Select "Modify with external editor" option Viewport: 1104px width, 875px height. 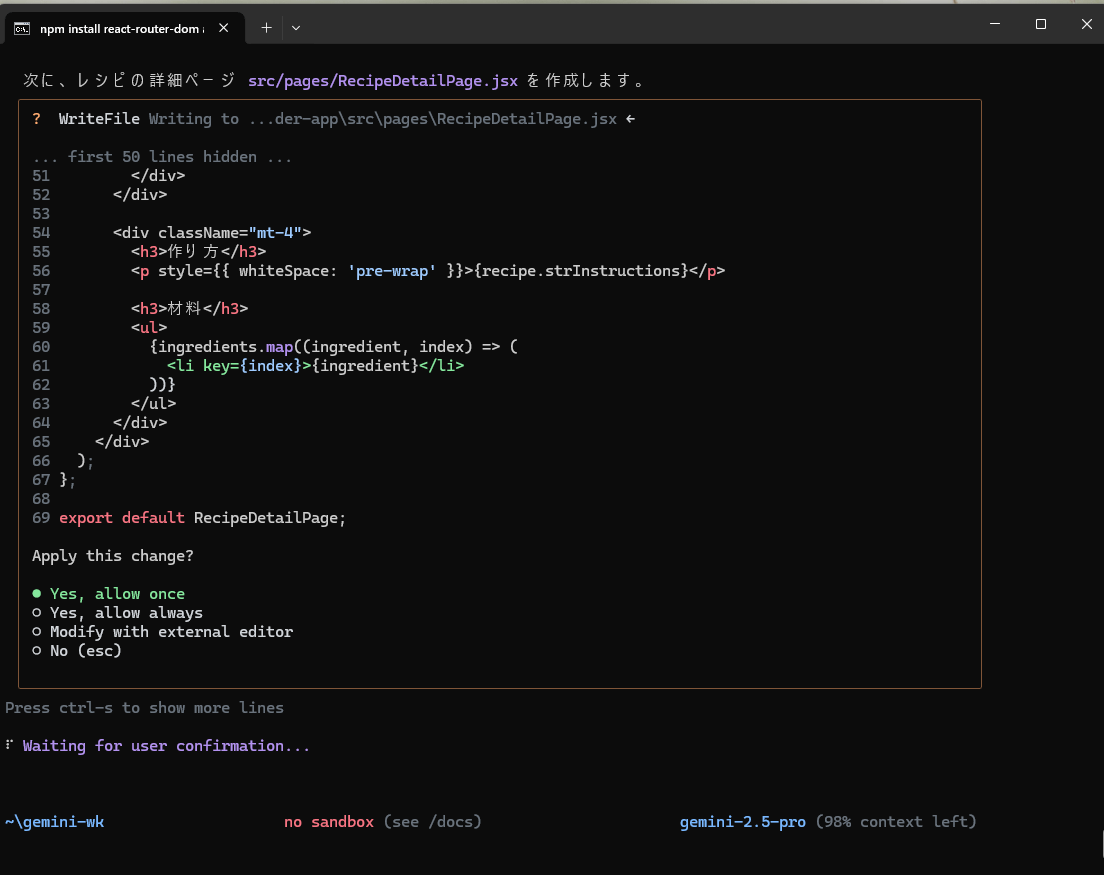pos(171,632)
